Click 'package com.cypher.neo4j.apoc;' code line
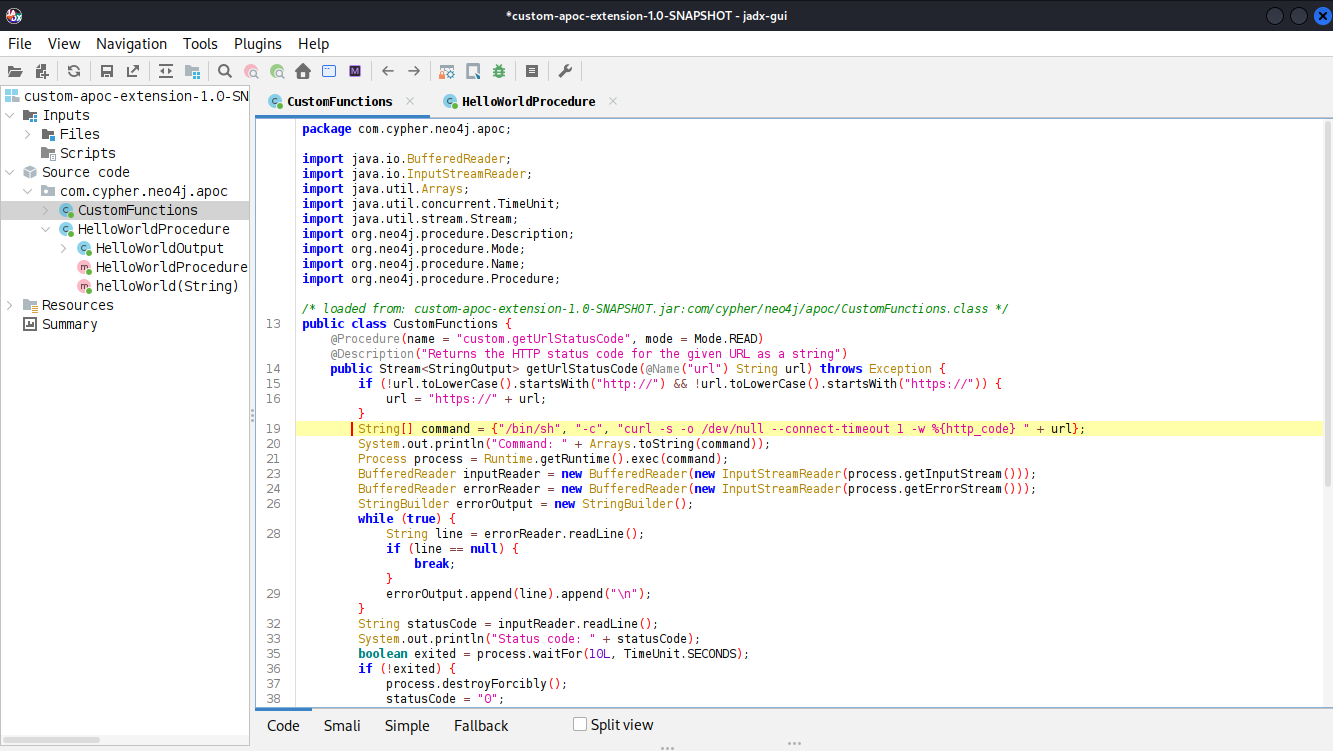Screen dimensions: 1333x751 pyautogui.click(x=406, y=128)
